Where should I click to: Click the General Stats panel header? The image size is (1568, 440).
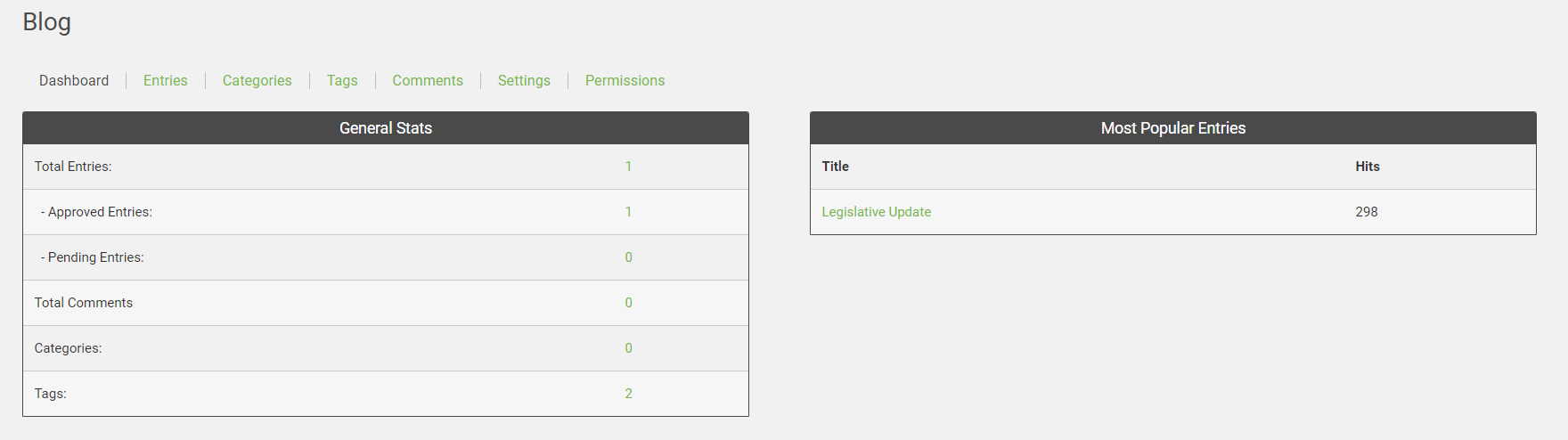point(385,128)
